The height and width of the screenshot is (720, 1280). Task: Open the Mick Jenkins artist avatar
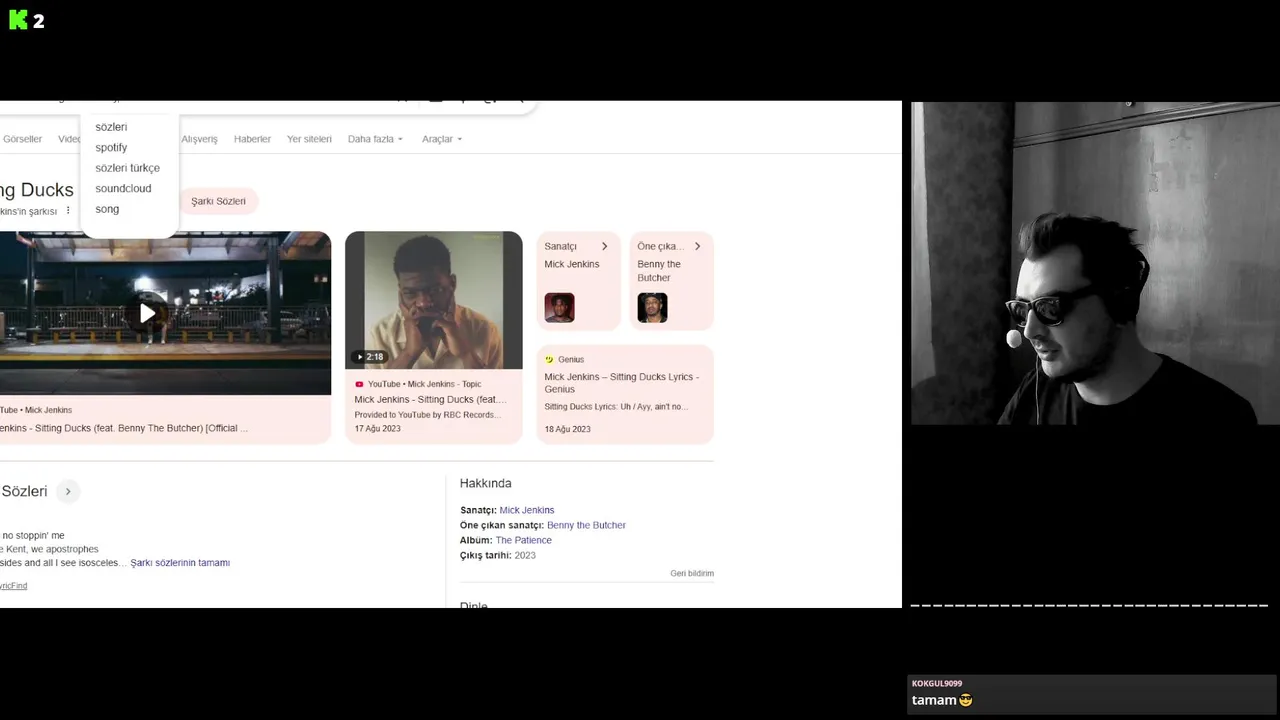pyautogui.click(x=559, y=307)
